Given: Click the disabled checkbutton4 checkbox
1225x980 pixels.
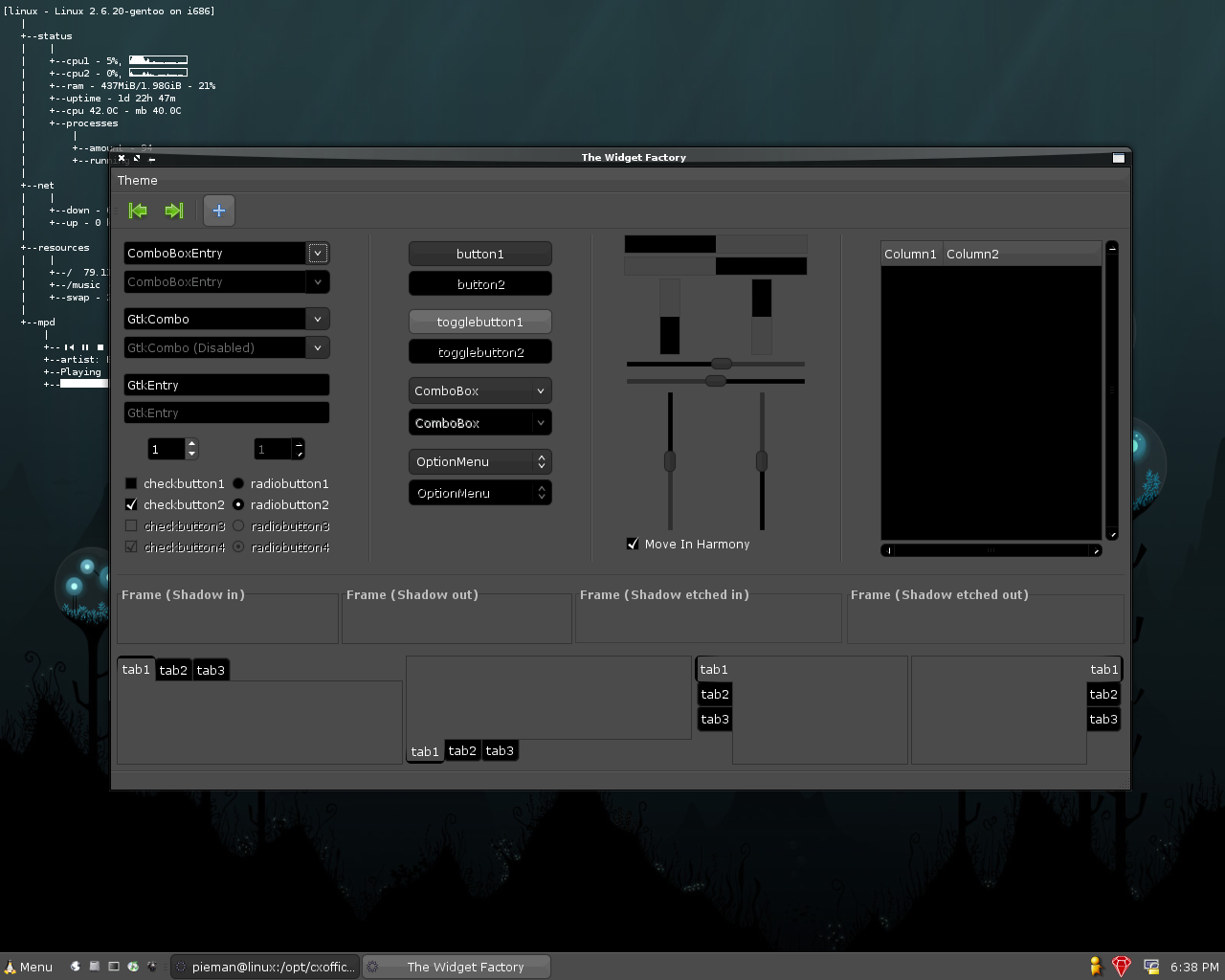Looking at the screenshot, I should [x=131, y=546].
